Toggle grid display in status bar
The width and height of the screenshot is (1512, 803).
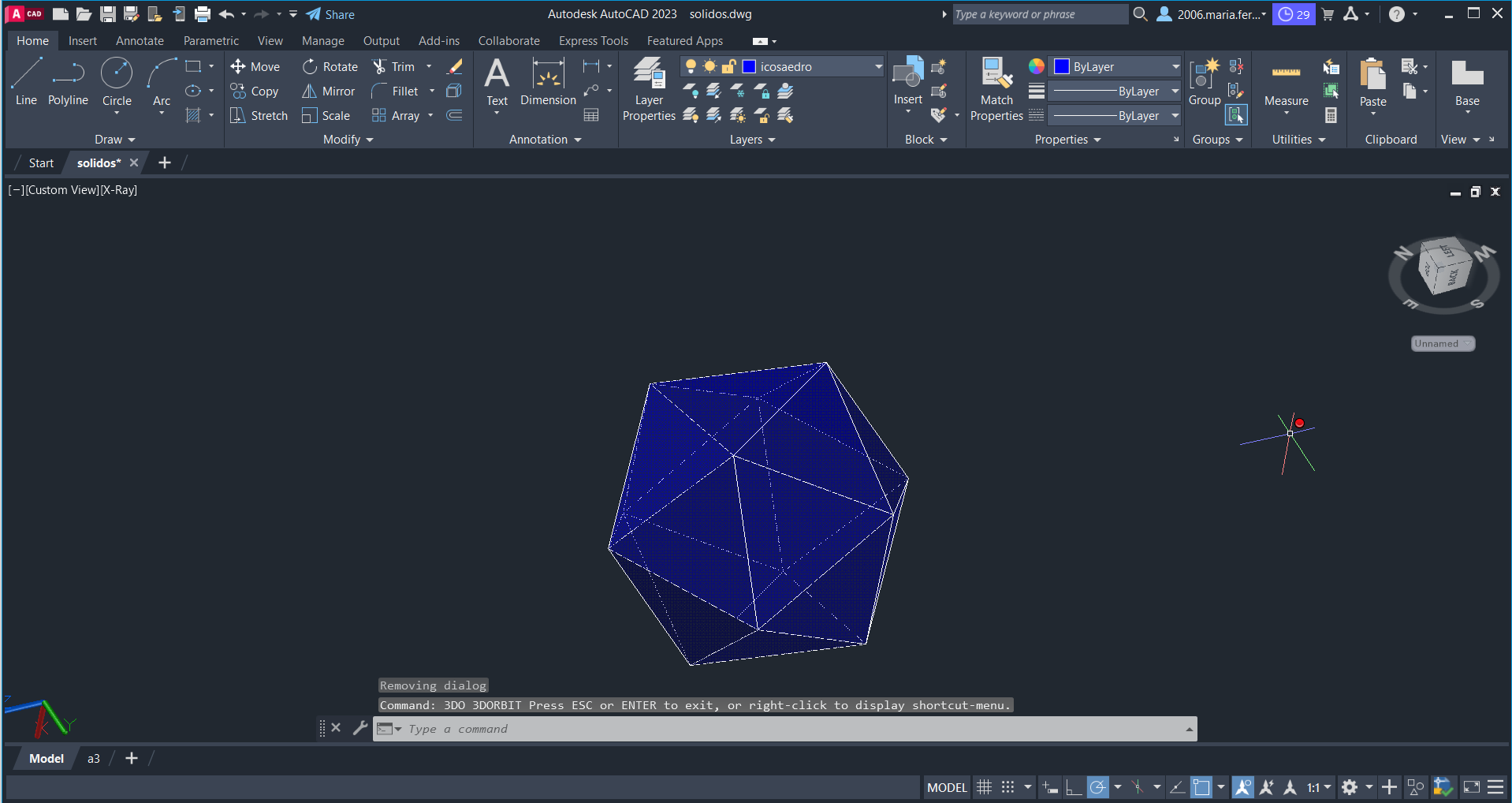click(984, 787)
